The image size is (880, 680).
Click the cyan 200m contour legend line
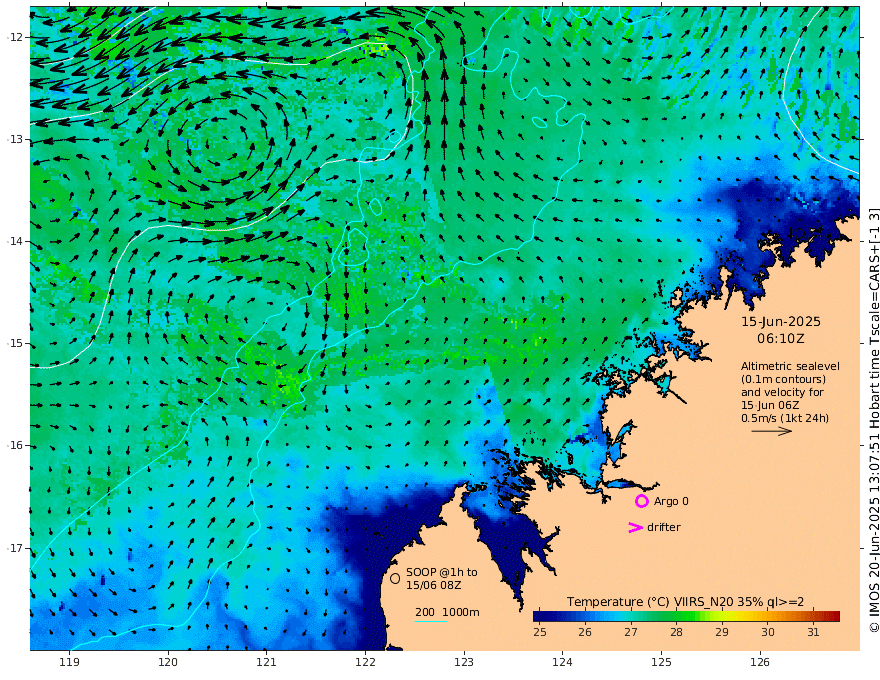[431, 621]
